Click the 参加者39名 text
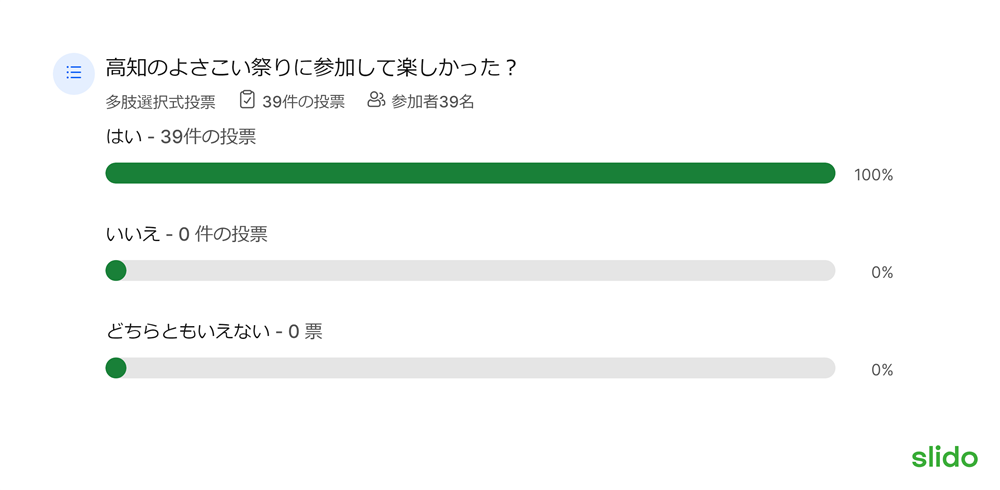This screenshot has height=490, width=1000. (x=432, y=102)
